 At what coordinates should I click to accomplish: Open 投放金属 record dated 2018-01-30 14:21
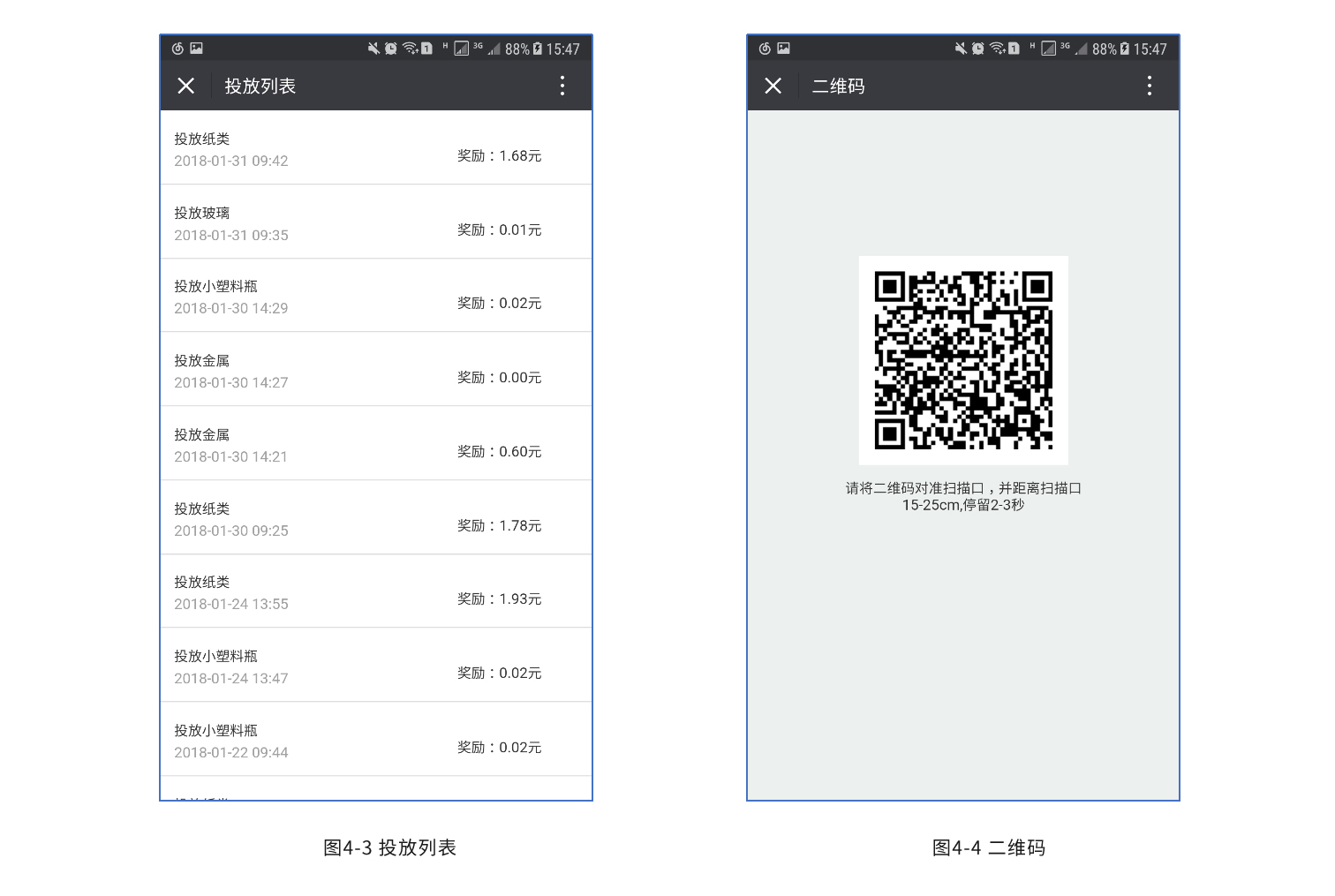pyautogui.click(x=376, y=444)
